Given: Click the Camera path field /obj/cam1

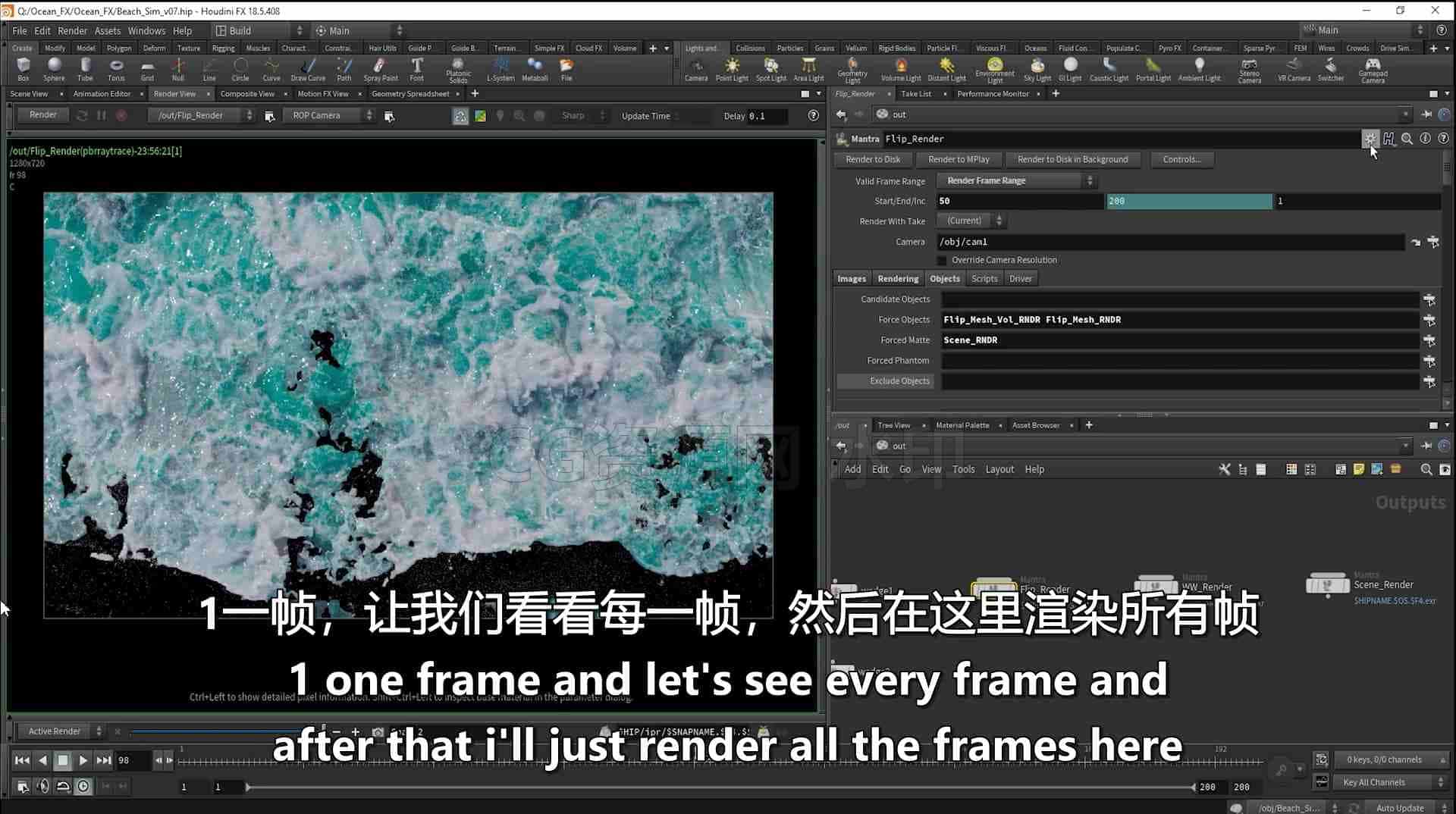Looking at the screenshot, I should click(x=1170, y=242).
